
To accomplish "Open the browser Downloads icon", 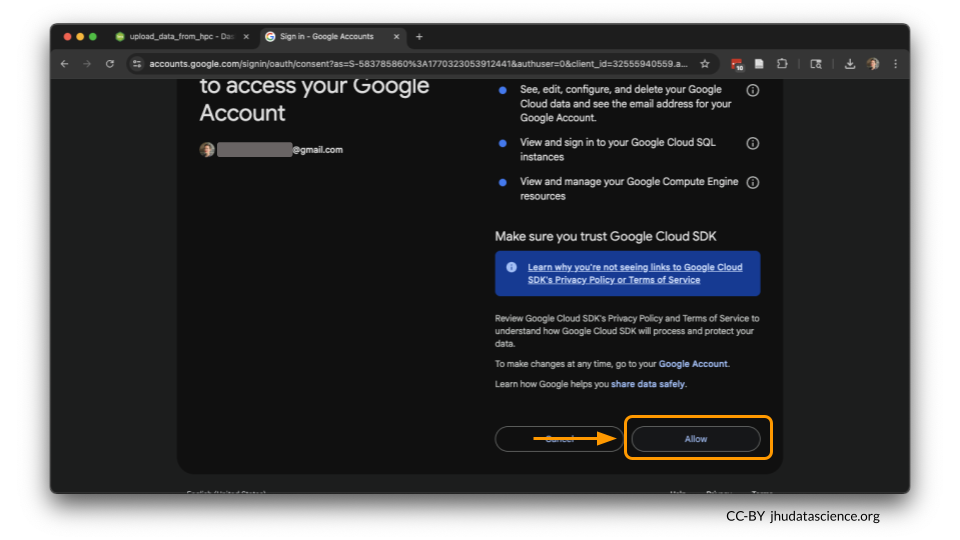I will 849,64.
